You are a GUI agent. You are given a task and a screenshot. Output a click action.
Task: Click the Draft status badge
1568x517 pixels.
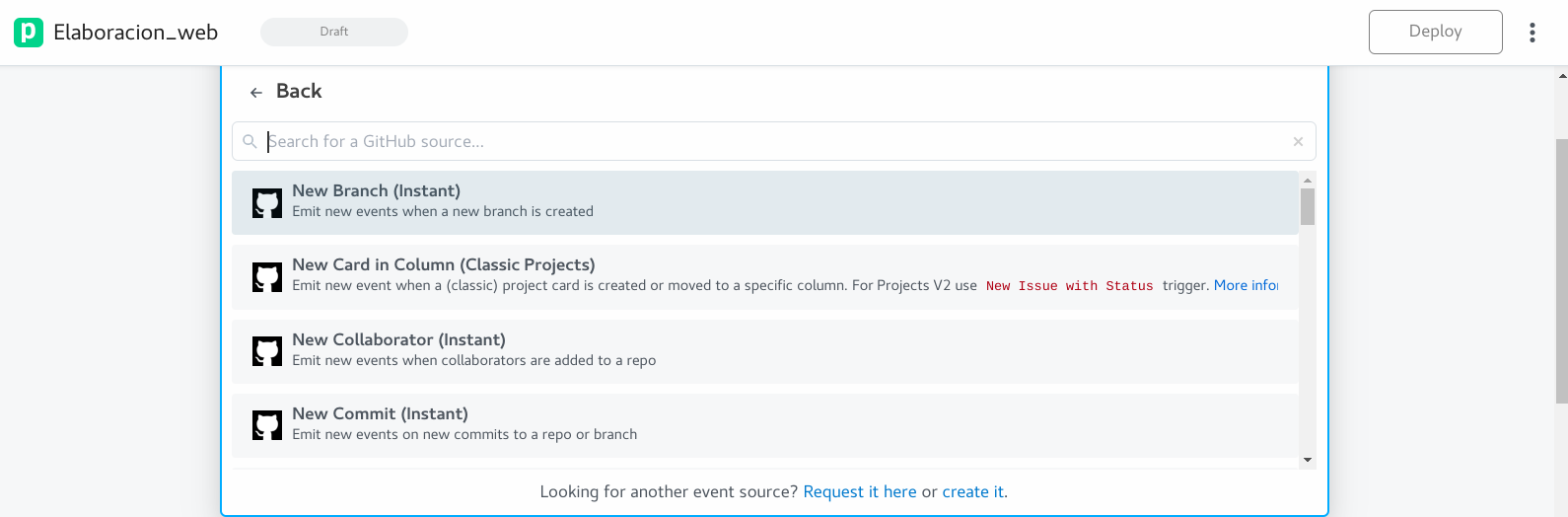pyautogui.click(x=334, y=32)
